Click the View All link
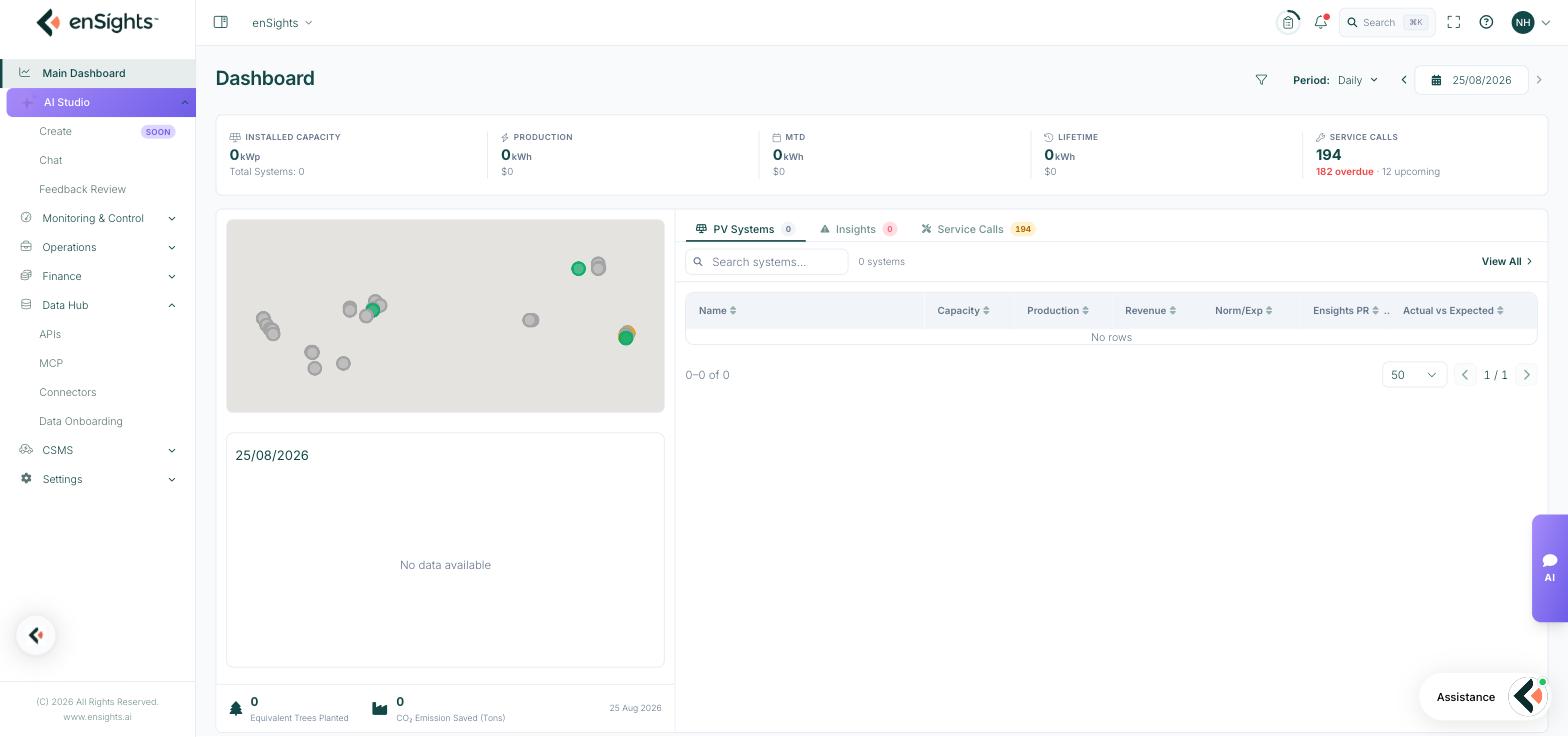This screenshot has width=1568, height=737. point(1507,262)
